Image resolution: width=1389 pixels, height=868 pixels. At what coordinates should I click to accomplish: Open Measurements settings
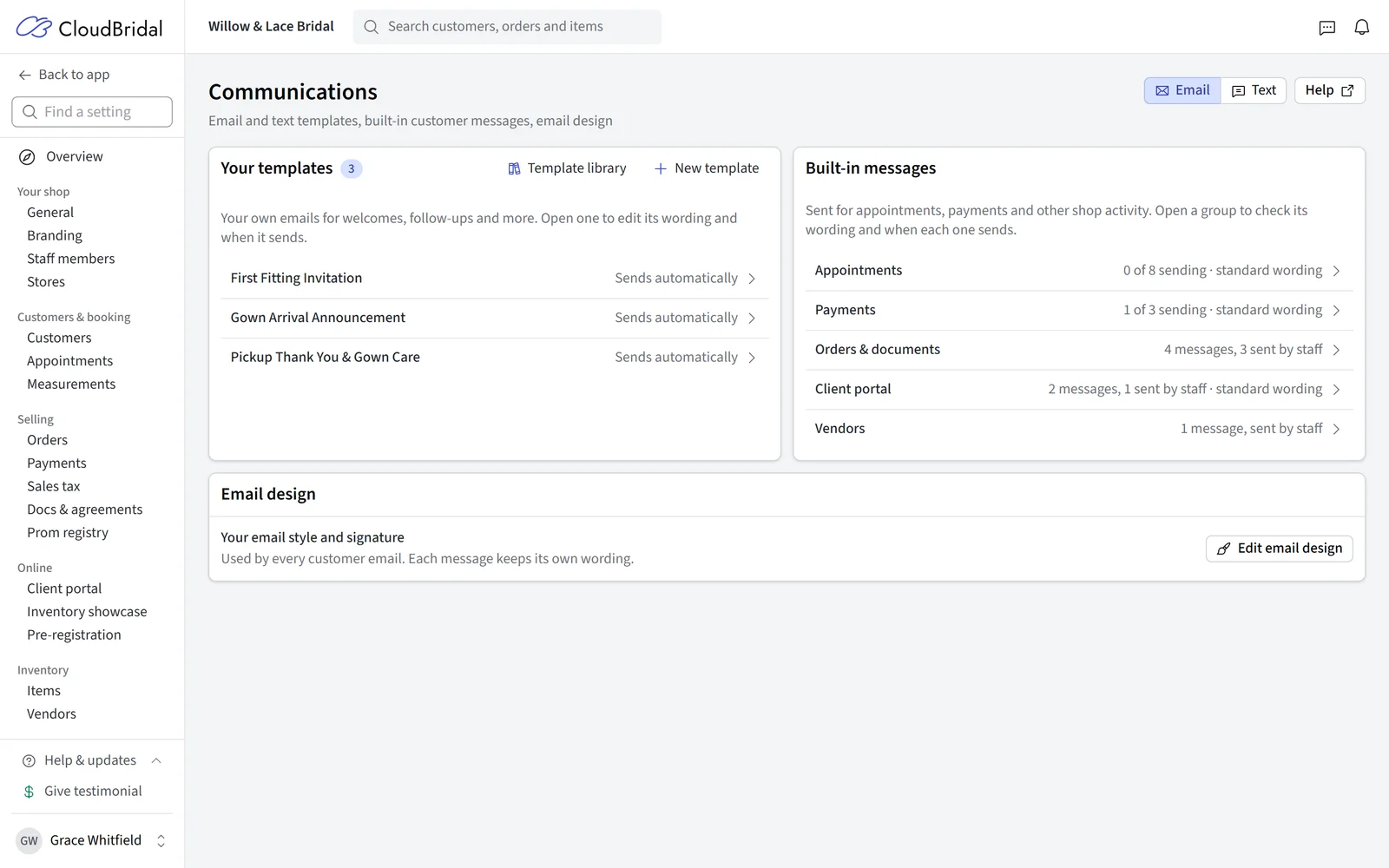(x=71, y=385)
